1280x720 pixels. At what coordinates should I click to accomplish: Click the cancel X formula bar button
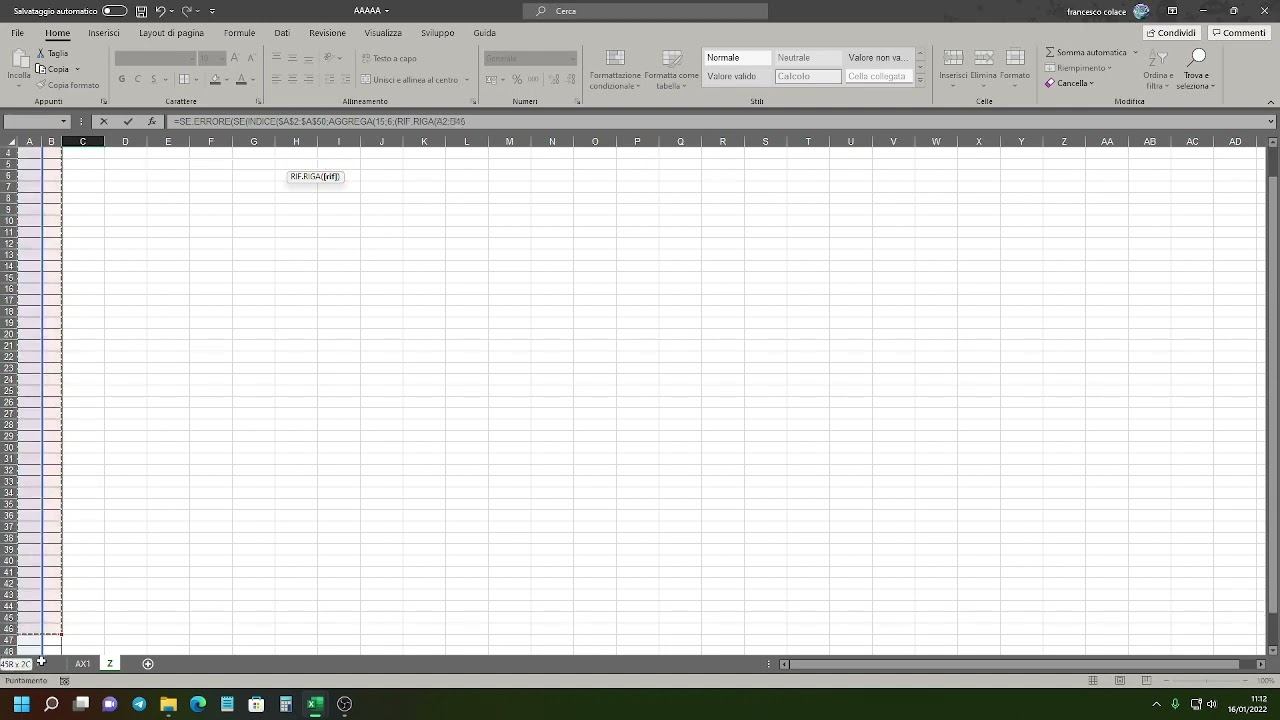(103, 122)
